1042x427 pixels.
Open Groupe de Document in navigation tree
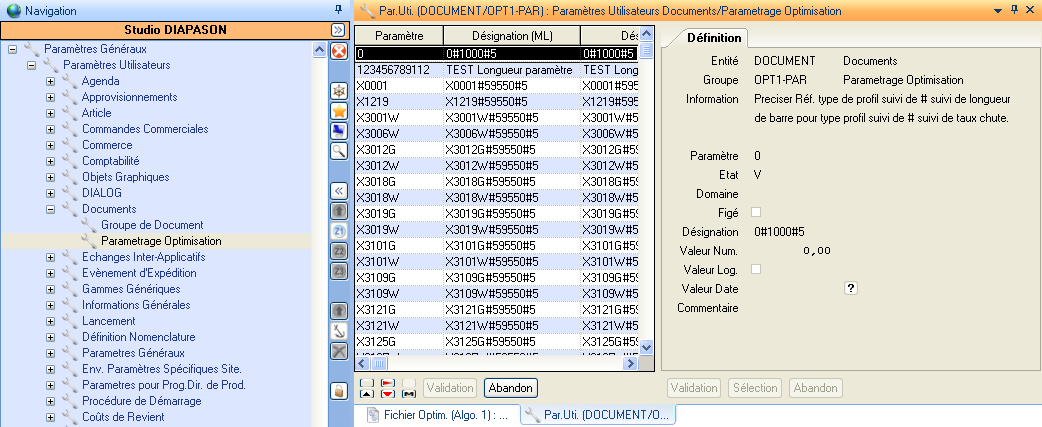151,225
